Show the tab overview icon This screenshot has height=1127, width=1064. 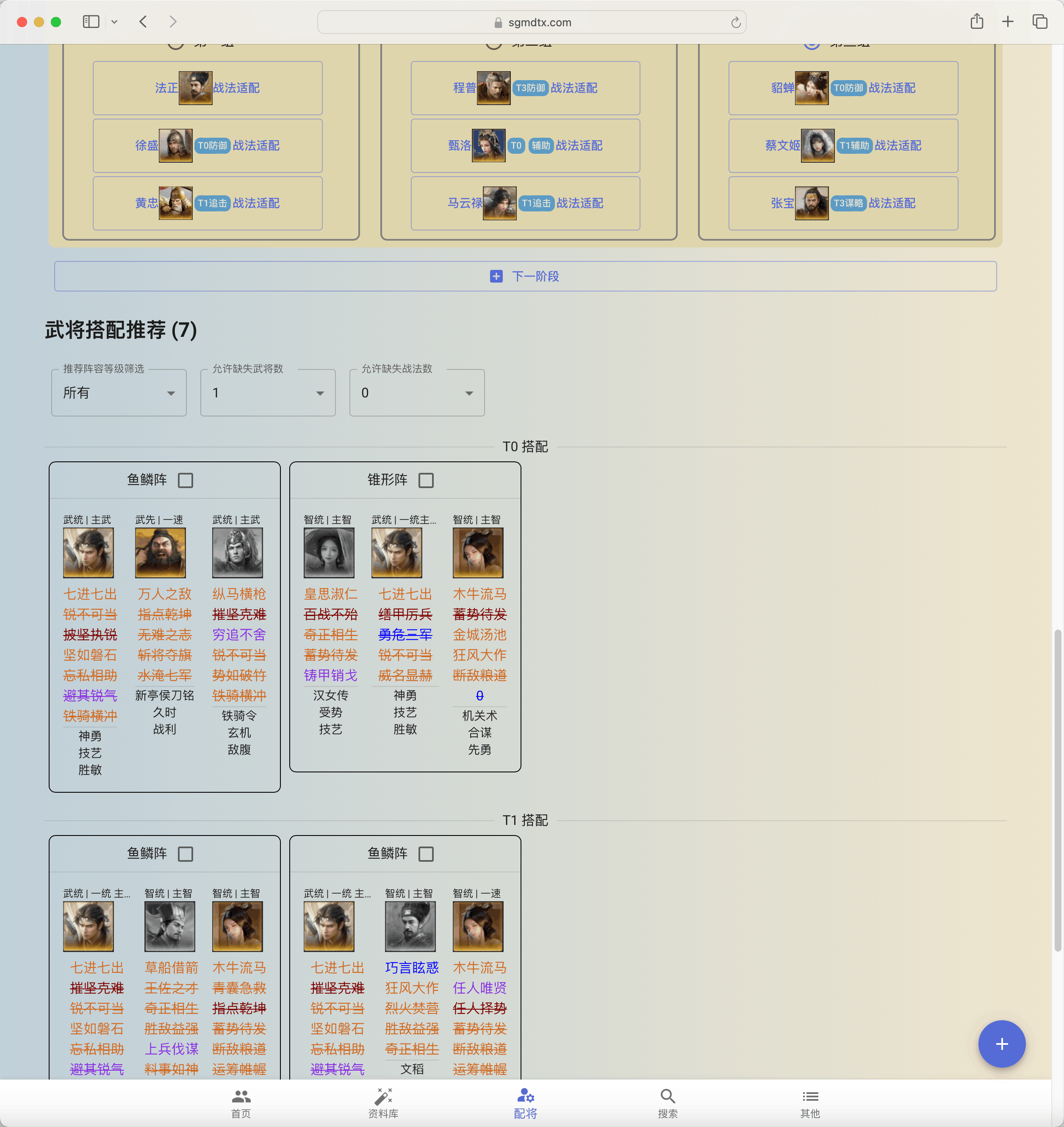[1039, 22]
